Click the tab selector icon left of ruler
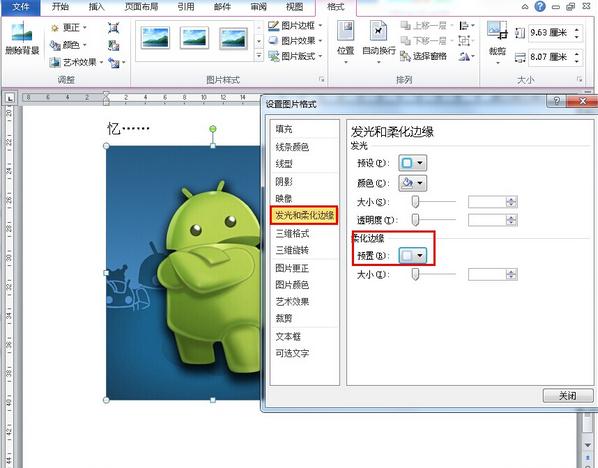This screenshot has height=468, width=598. point(10,98)
